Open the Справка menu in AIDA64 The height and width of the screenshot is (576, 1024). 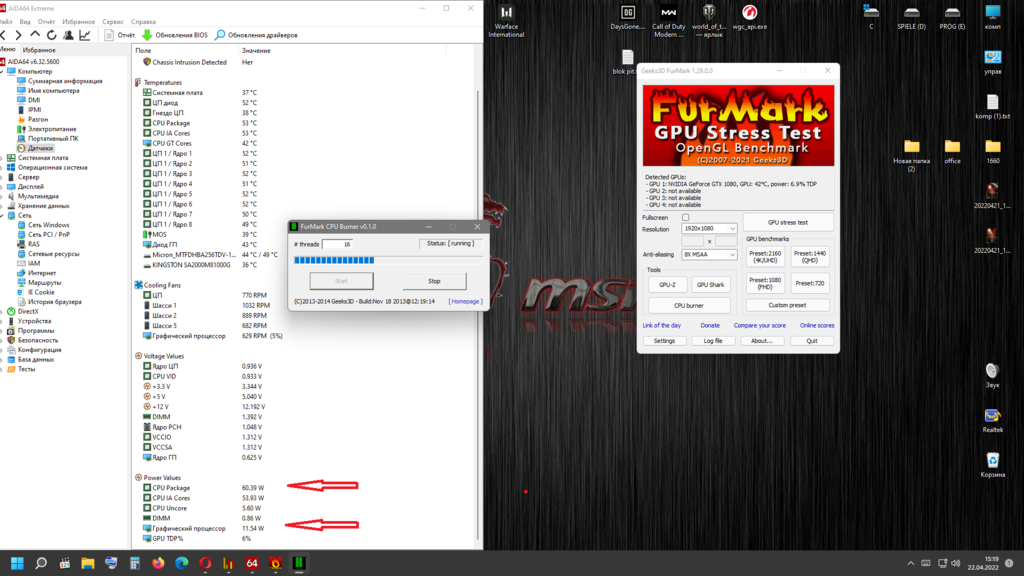[x=143, y=22]
